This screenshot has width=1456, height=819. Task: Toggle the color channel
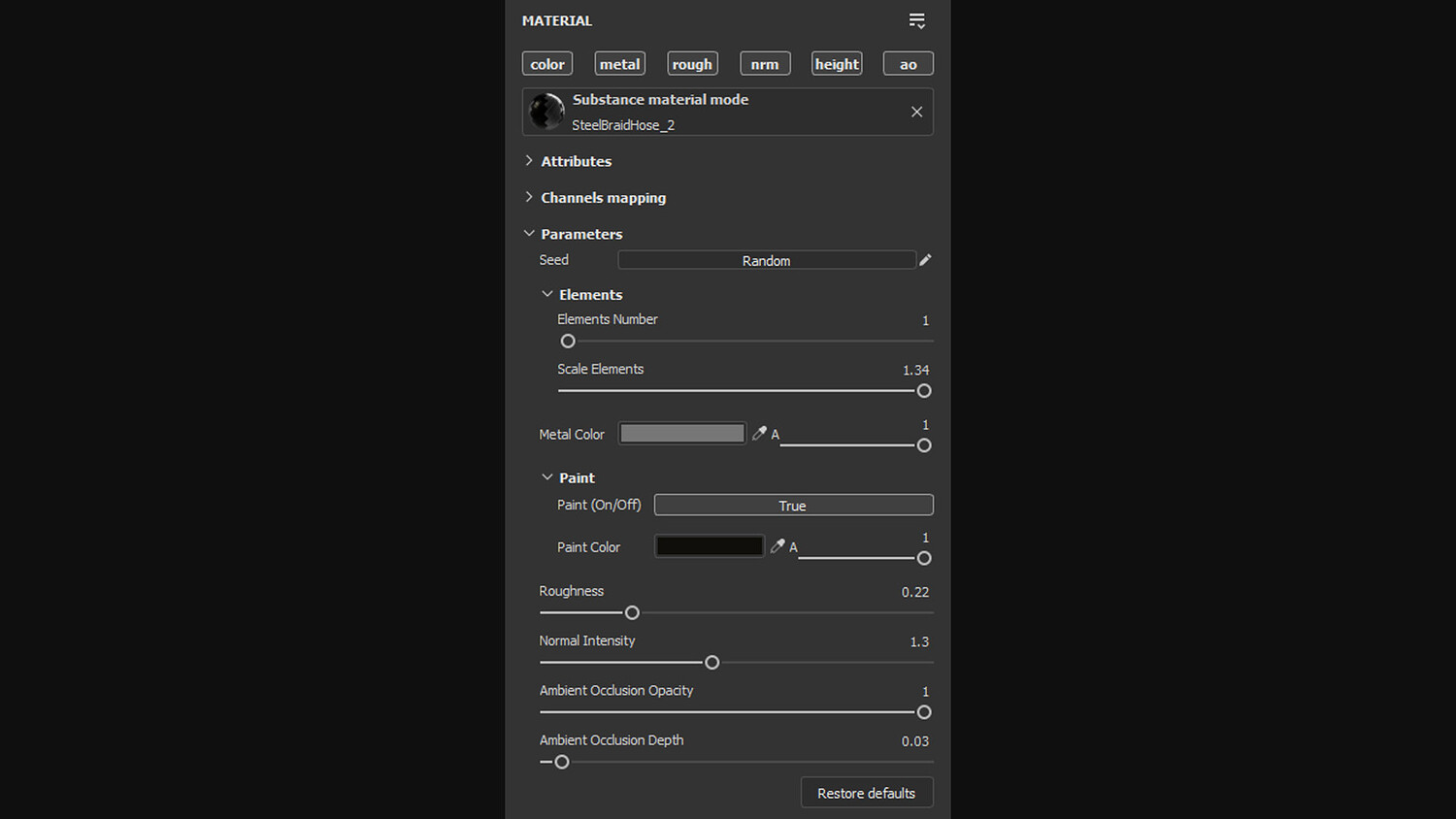[547, 64]
